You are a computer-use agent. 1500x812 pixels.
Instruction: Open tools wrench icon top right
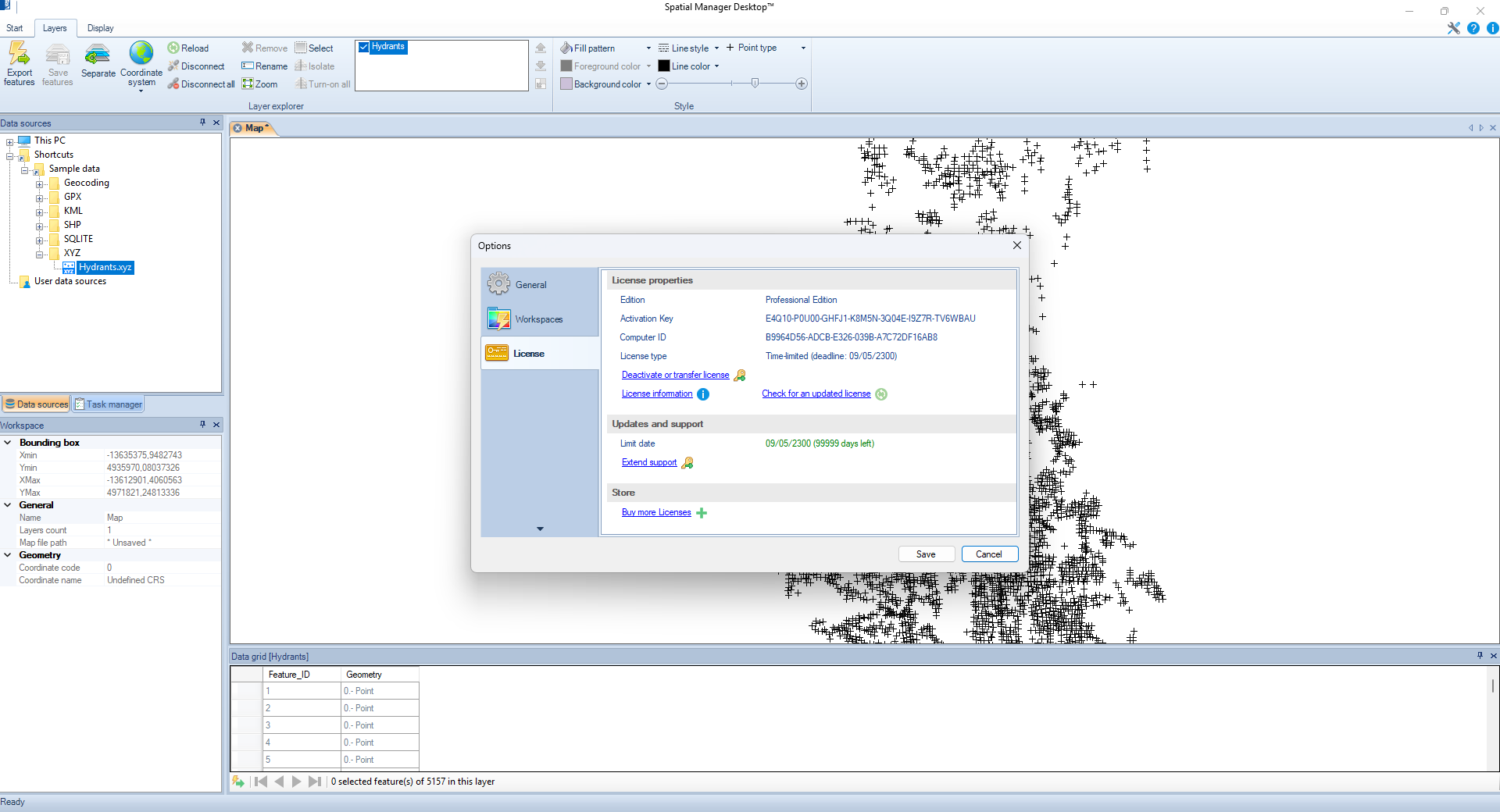(x=1454, y=28)
